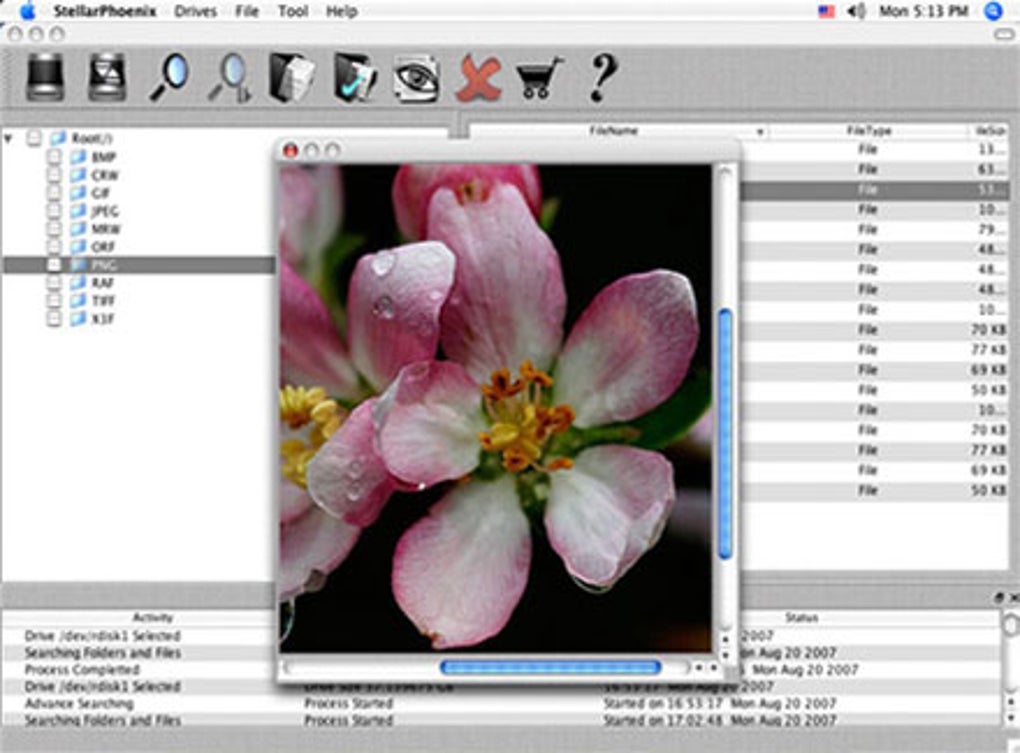Click the RAF folder icon

point(78,282)
